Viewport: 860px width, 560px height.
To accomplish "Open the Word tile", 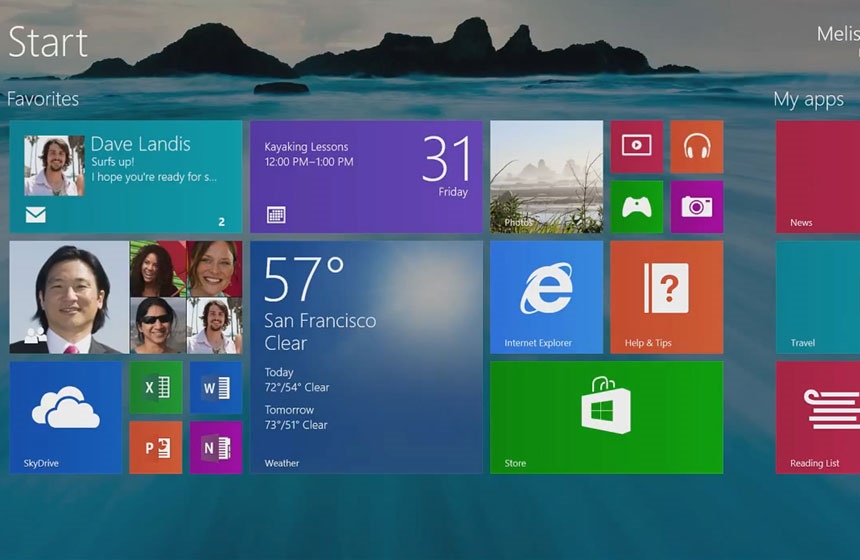I will click(216, 387).
